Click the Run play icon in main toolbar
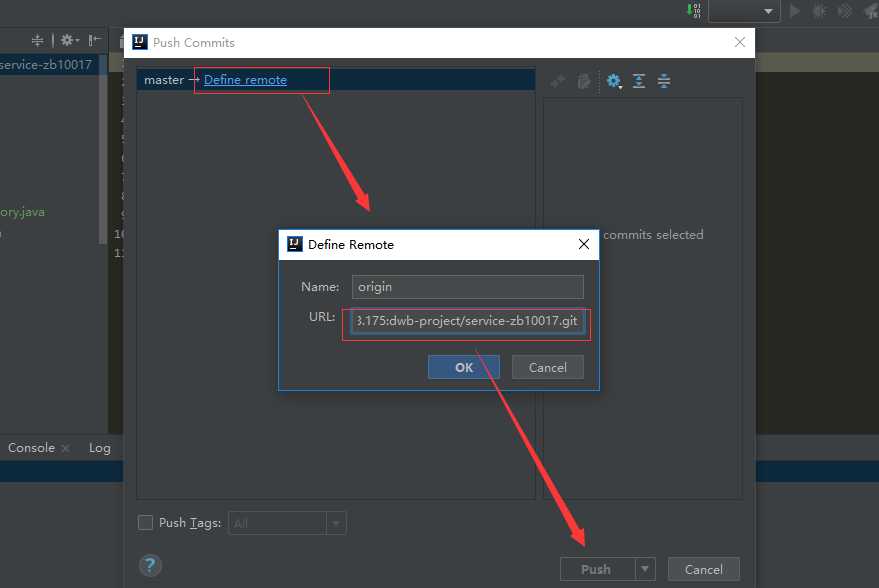 [x=794, y=11]
